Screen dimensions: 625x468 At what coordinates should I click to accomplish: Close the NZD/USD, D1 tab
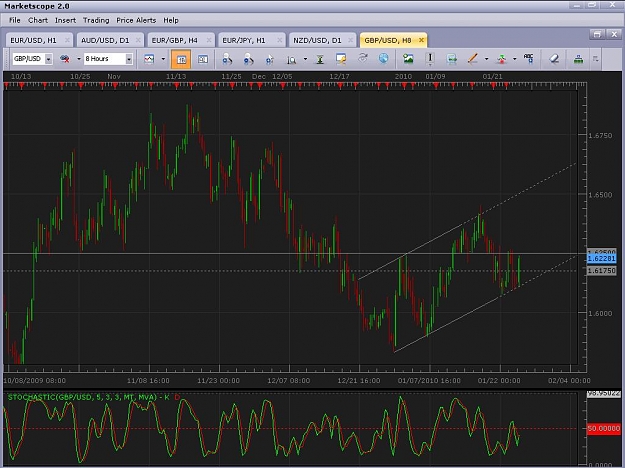[x=351, y=40]
